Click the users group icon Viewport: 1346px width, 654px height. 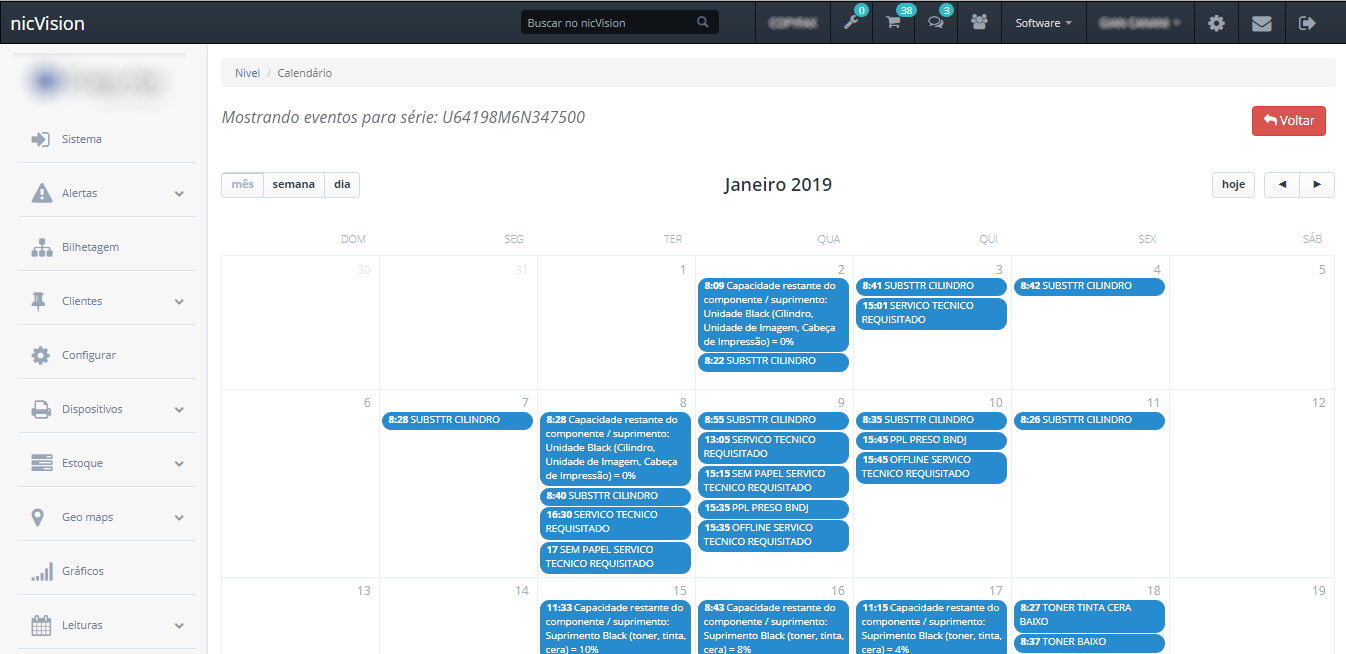[979, 22]
